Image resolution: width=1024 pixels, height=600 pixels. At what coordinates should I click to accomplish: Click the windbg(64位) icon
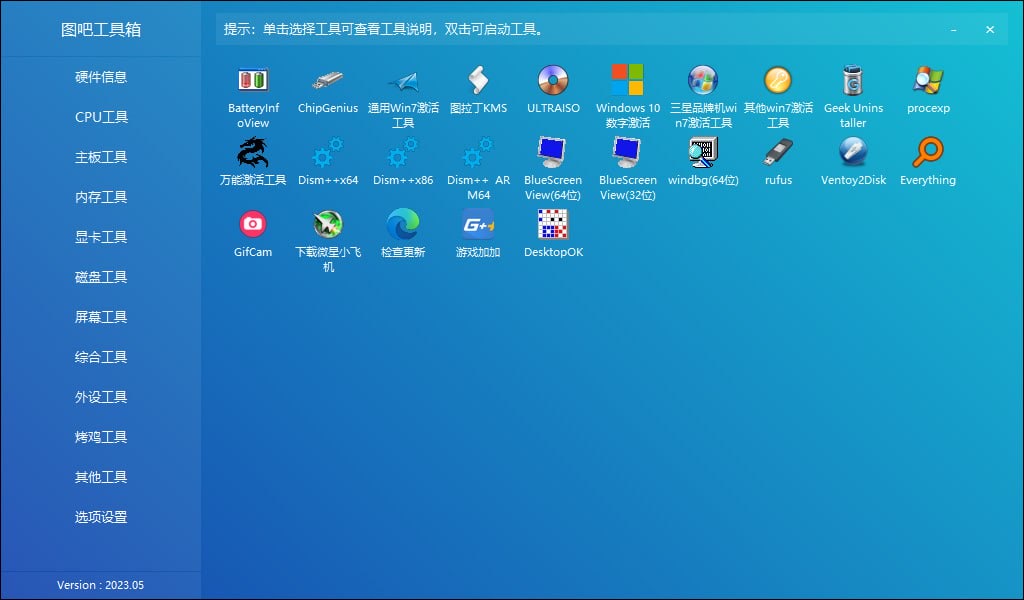click(x=703, y=153)
